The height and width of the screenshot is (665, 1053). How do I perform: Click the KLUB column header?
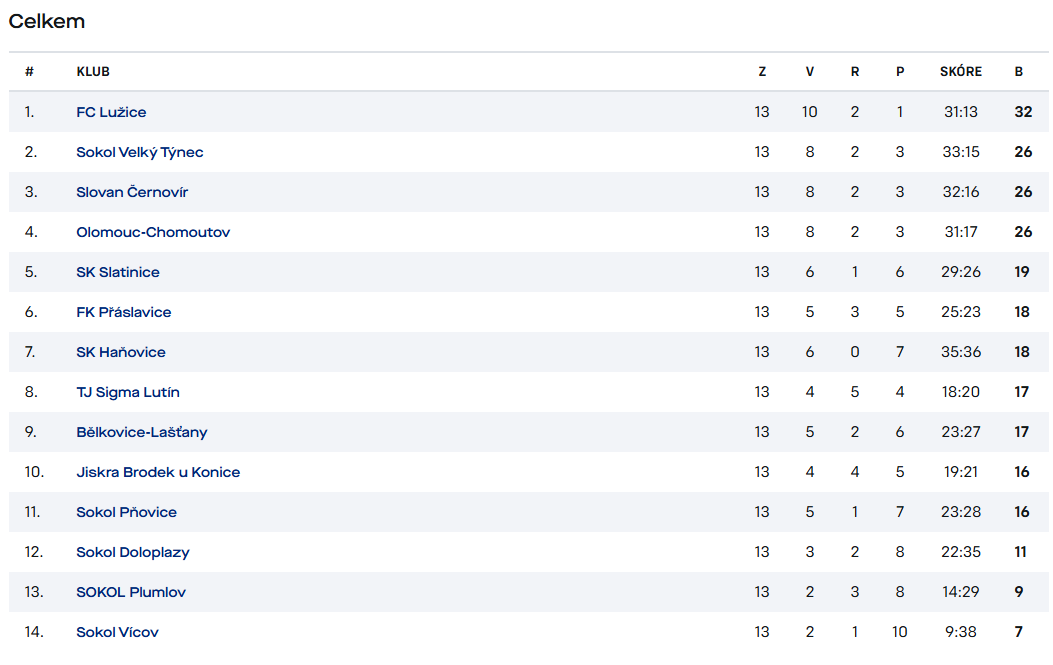pos(93,72)
